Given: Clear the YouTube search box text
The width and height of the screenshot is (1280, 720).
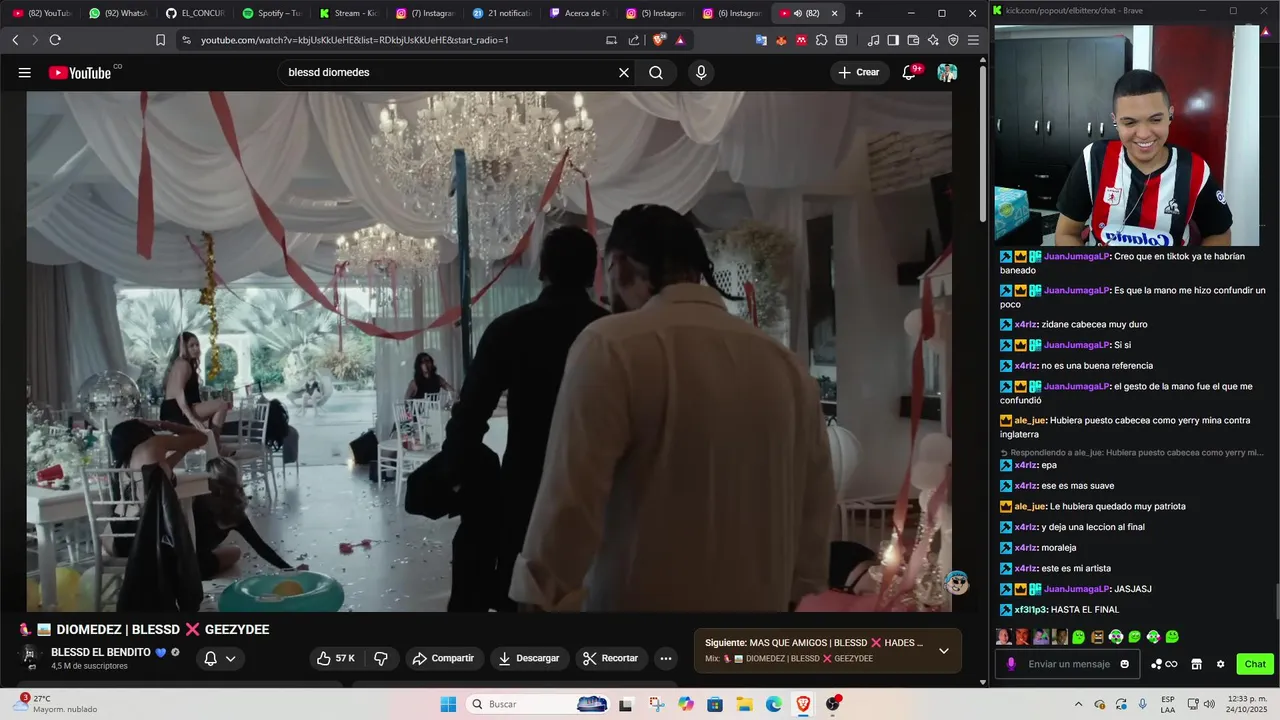Looking at the screenshot, I should 624,72.
